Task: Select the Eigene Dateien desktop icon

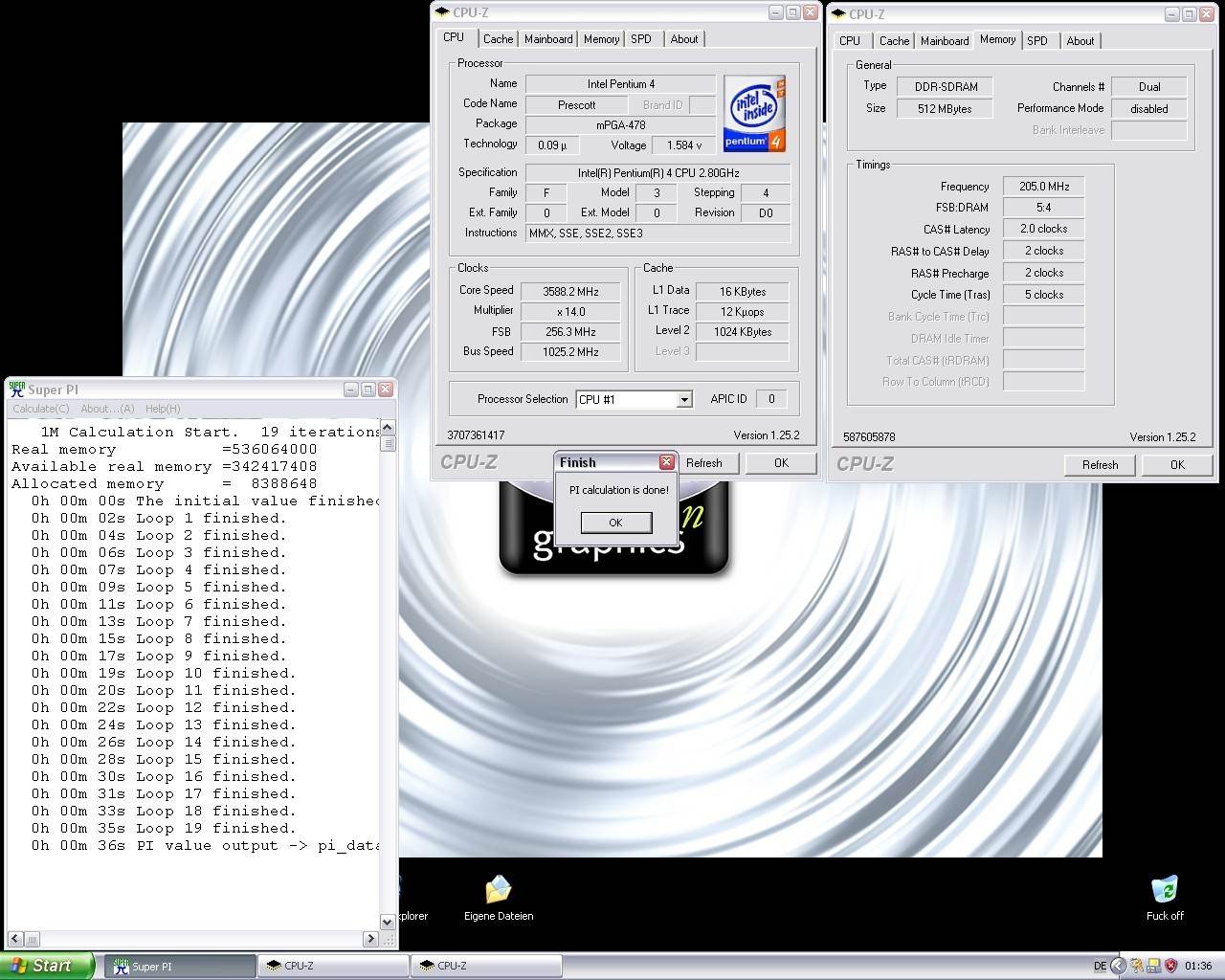Action: [x=499, y=898]
